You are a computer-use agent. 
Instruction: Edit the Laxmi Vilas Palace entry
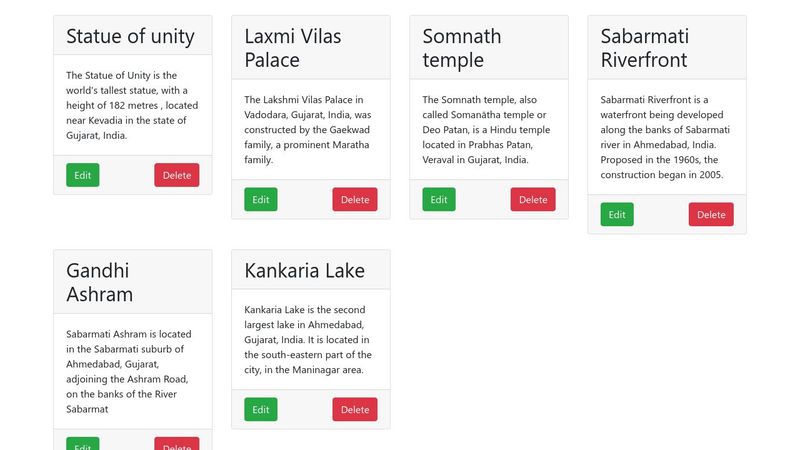pos(260,199)
